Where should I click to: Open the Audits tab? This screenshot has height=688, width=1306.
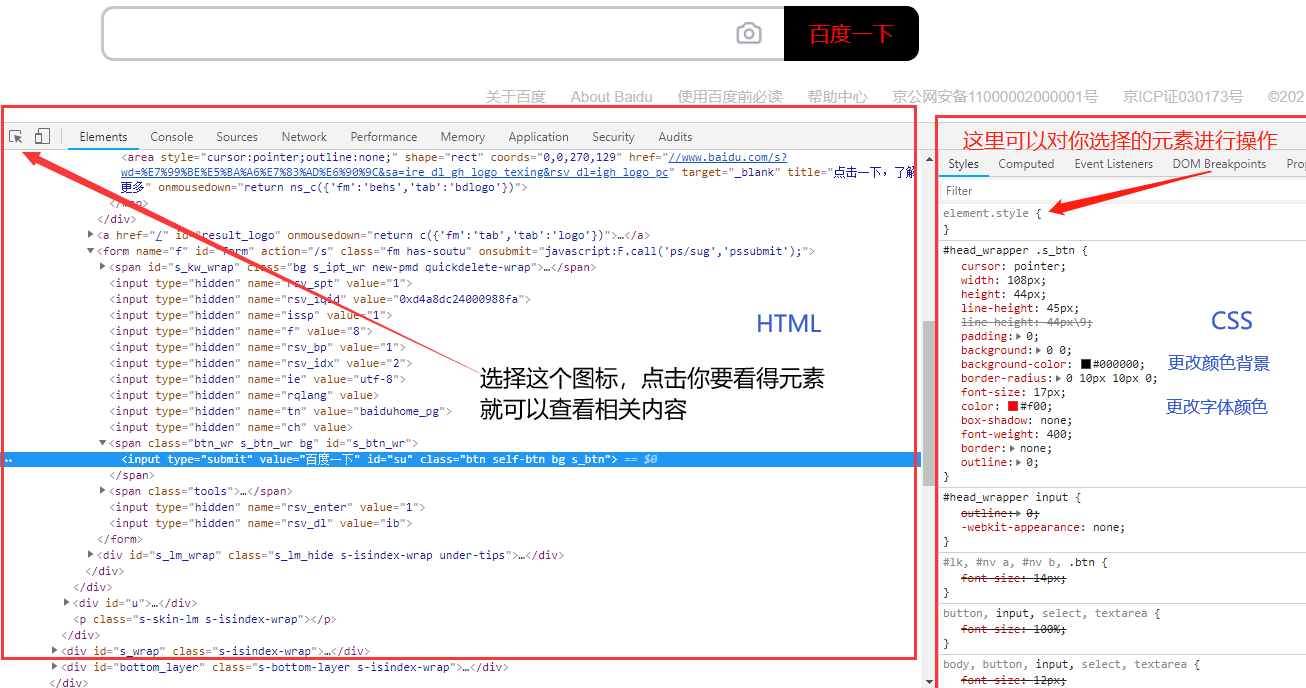(x=675, y=137)
